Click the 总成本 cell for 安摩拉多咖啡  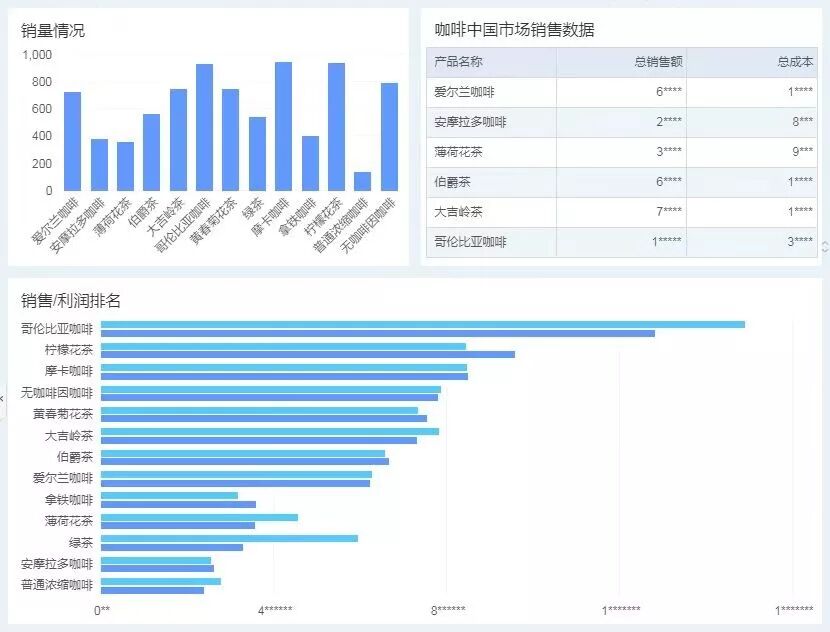pyautogui.click(x=752, y=122)
